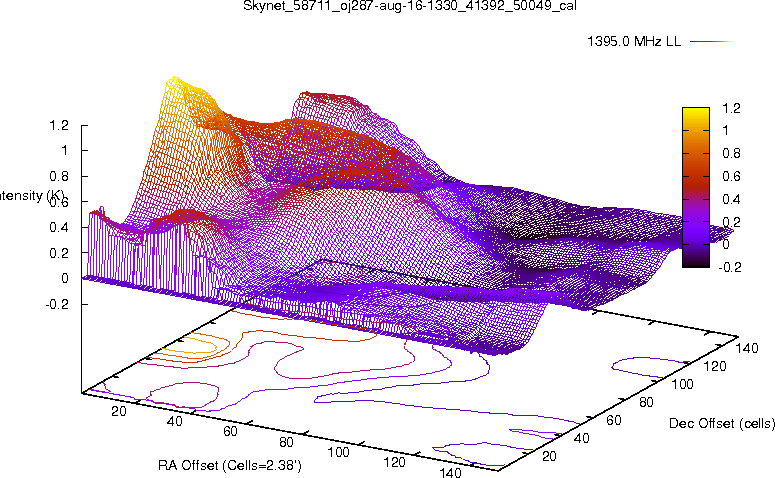The height and width of the screenshot is (478, 775).
Task: Click the intensity axis tick label 1
Action: coord(64,151)
